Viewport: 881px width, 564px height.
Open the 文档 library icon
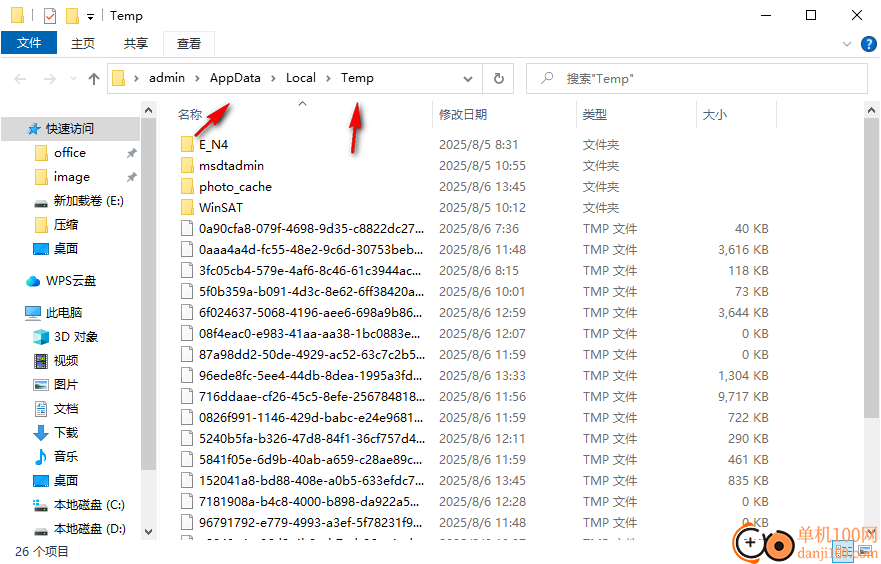41,409
